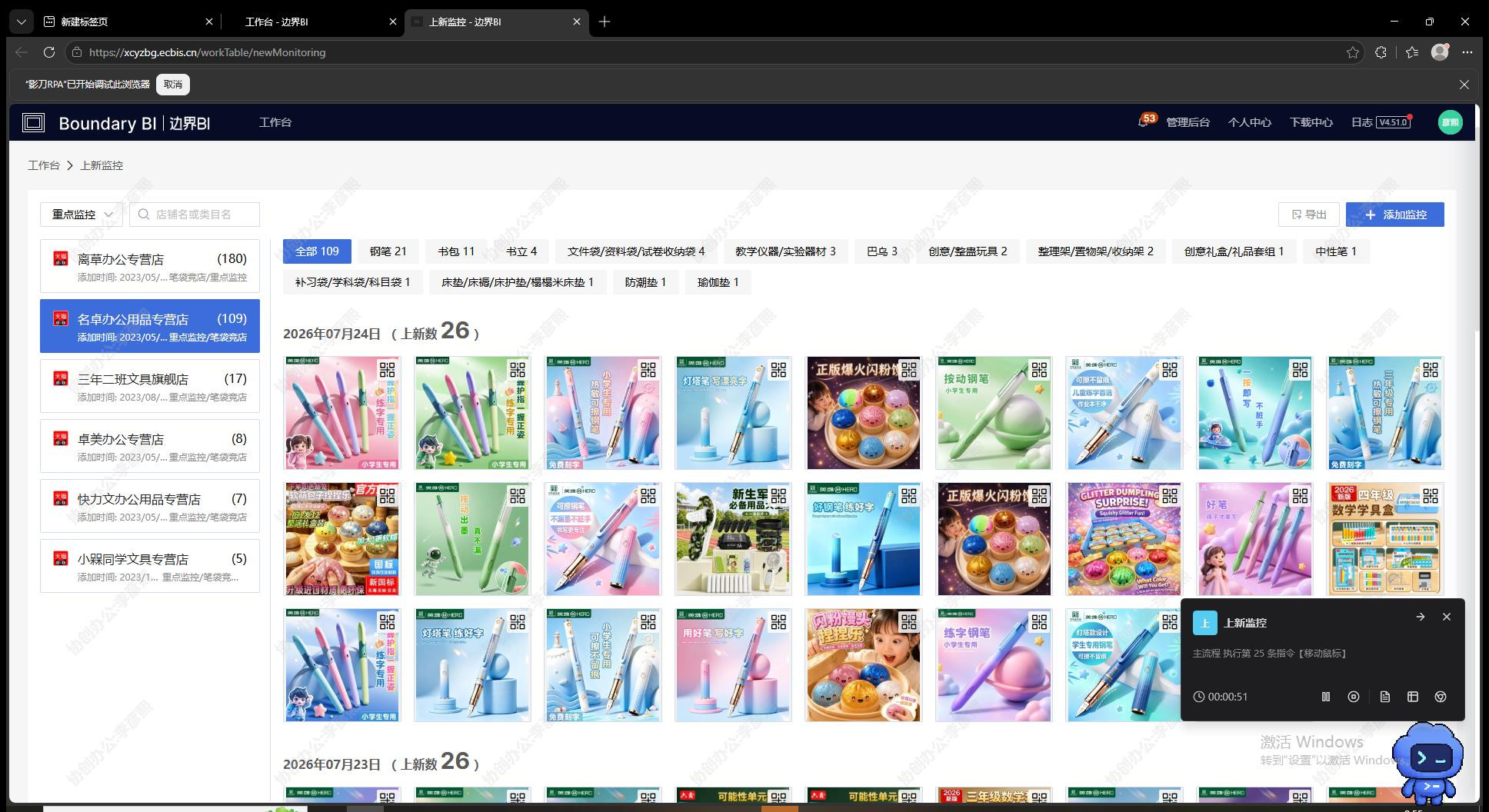Show QR code for Glitter Dumpling Surprise product

pos(1170,496)
